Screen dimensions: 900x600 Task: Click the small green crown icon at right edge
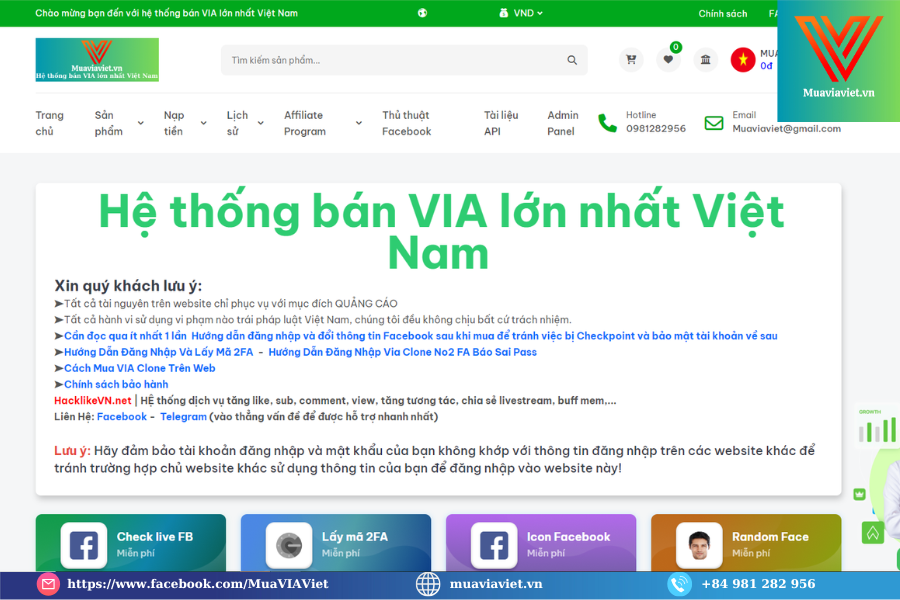[859, 494]
